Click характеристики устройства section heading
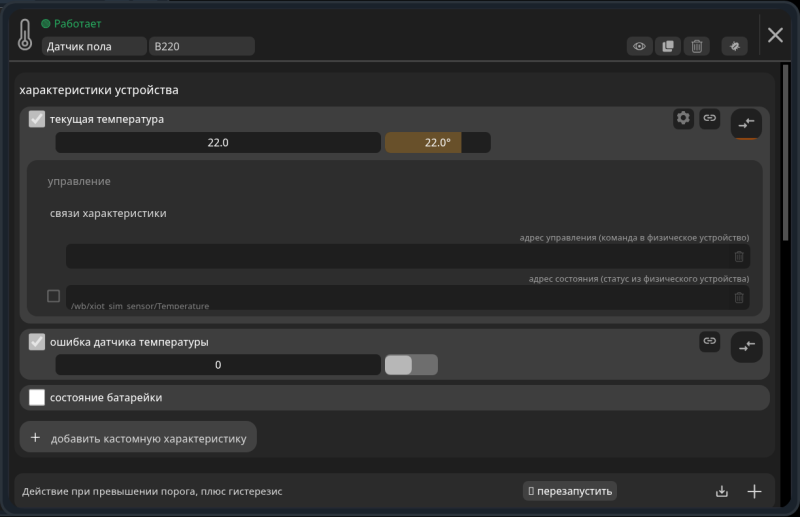The height and width of the screenshot is (517, 800). (x=99, y=90)
